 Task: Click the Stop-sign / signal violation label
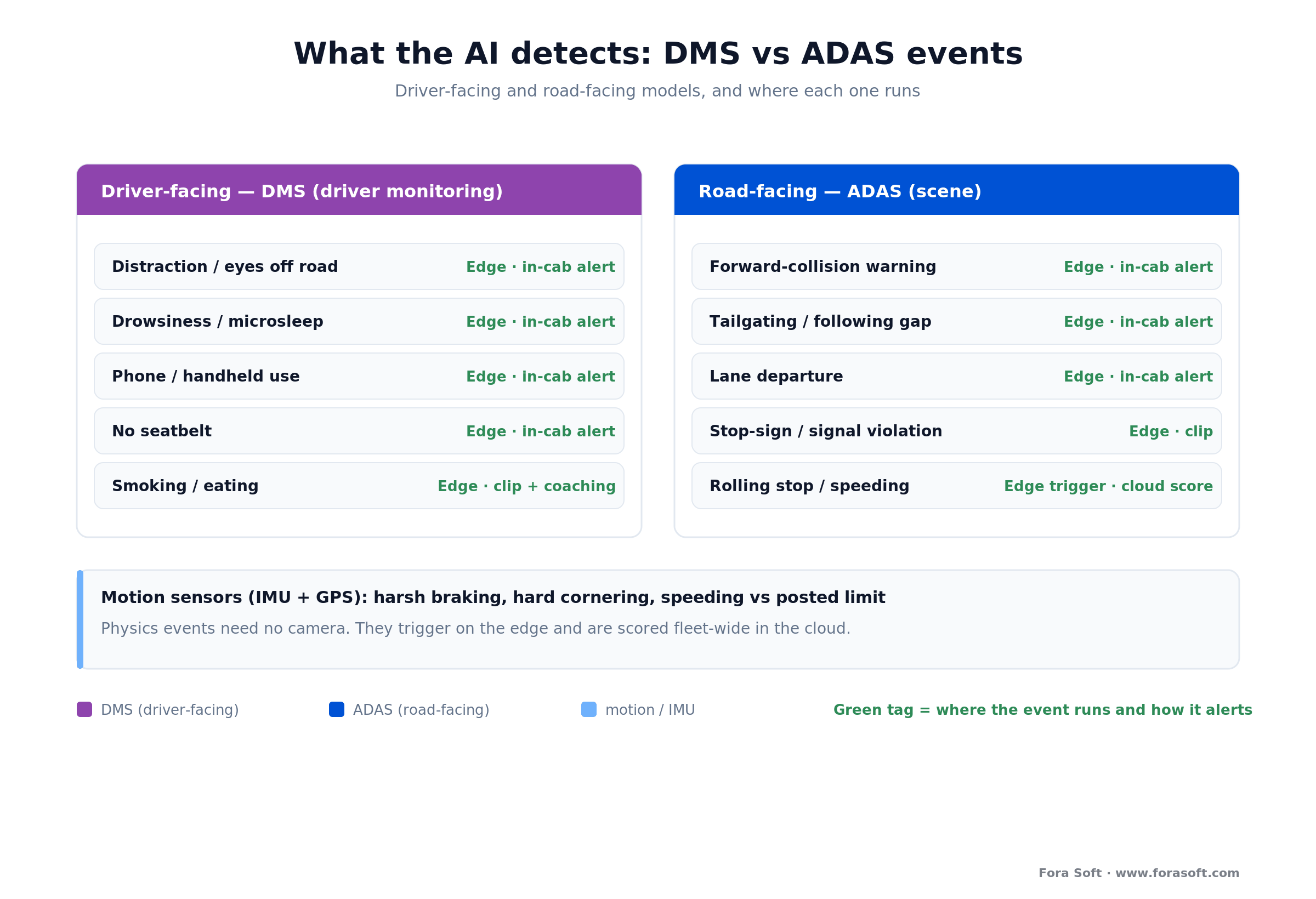point(826,431)
